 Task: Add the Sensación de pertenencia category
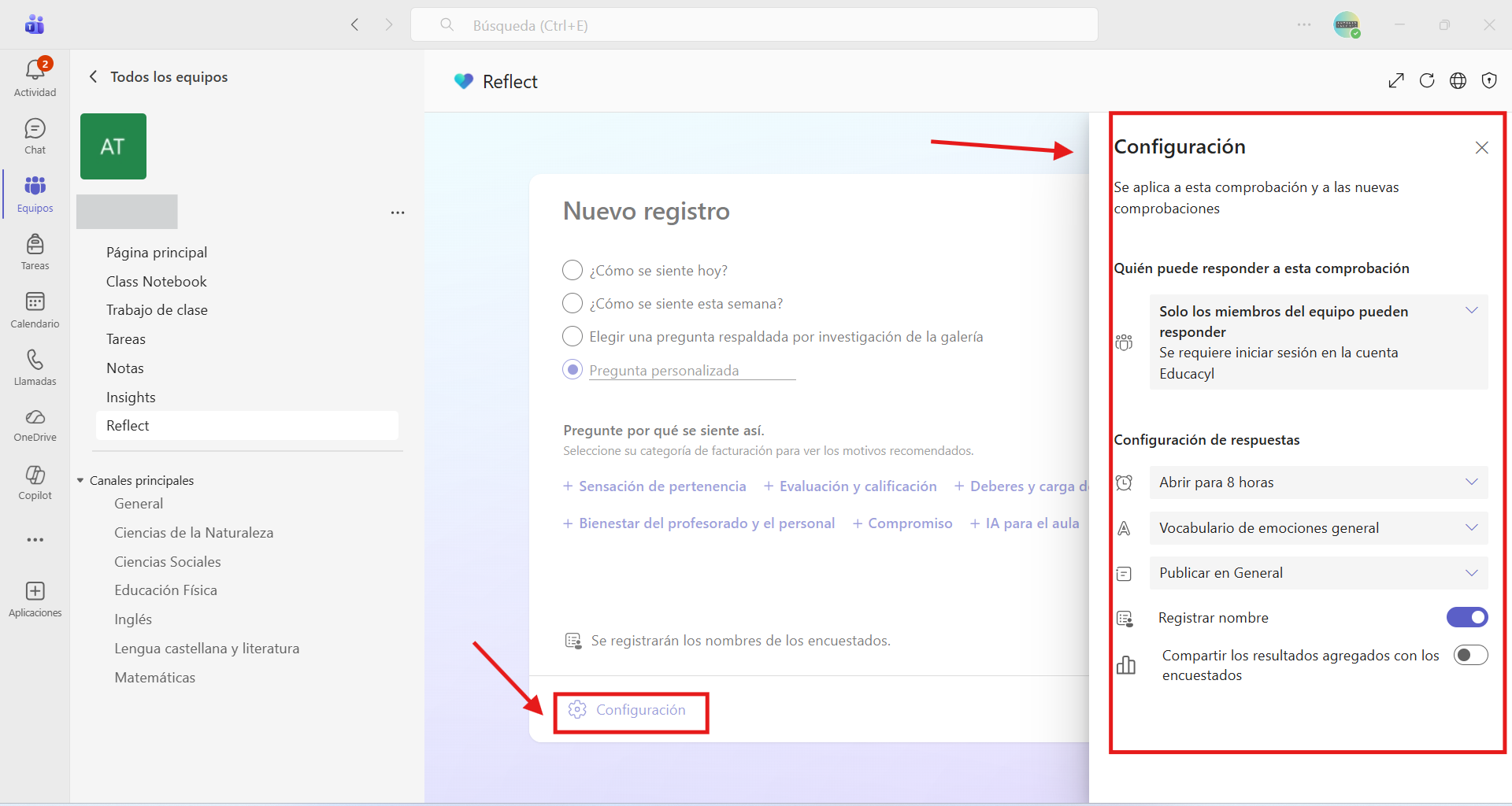click(x=654, y=486)
